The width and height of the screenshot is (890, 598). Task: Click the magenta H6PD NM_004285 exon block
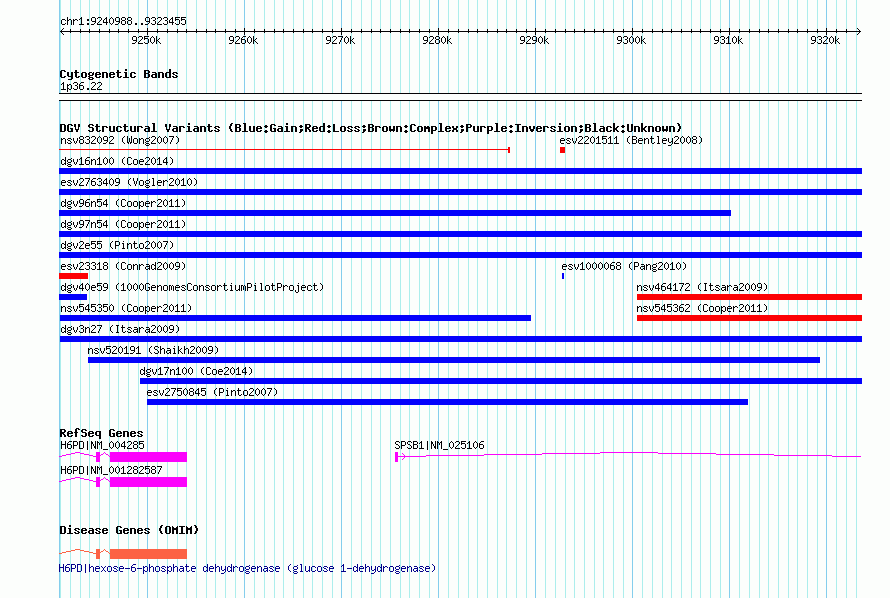pyautogui.click(x=148, y=457)
